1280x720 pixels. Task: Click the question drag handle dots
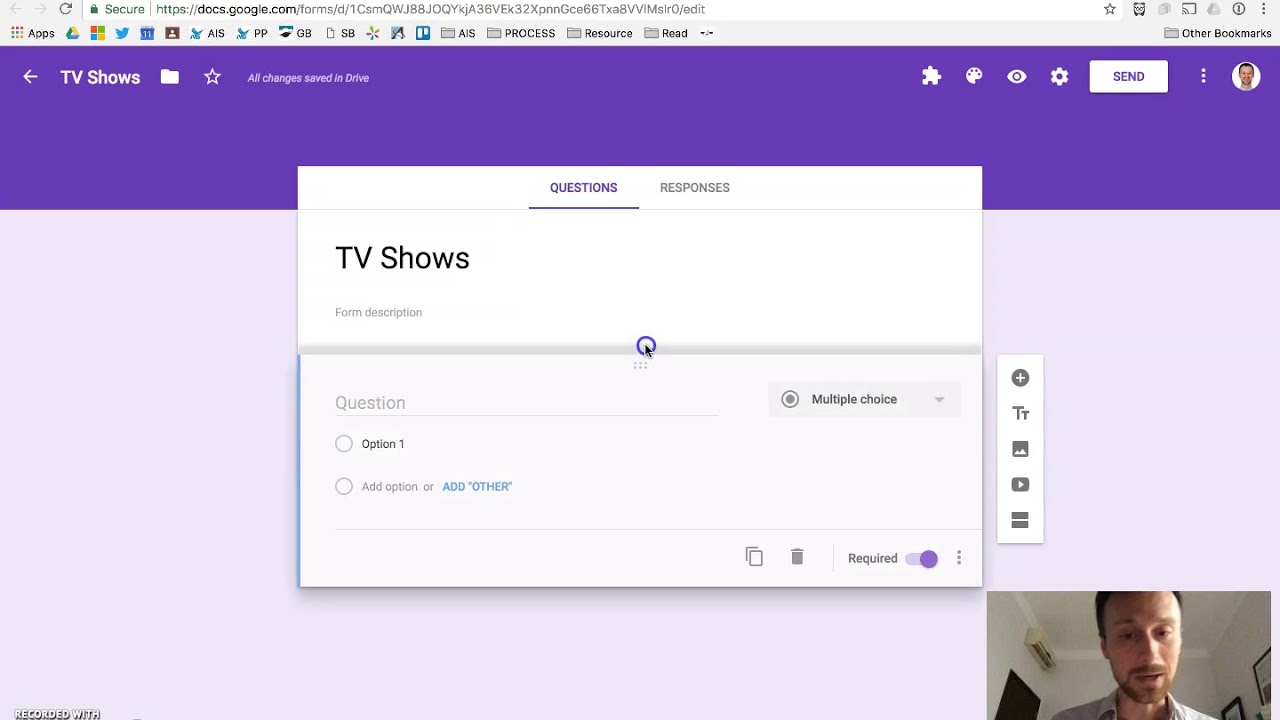(x=640, y=366)
